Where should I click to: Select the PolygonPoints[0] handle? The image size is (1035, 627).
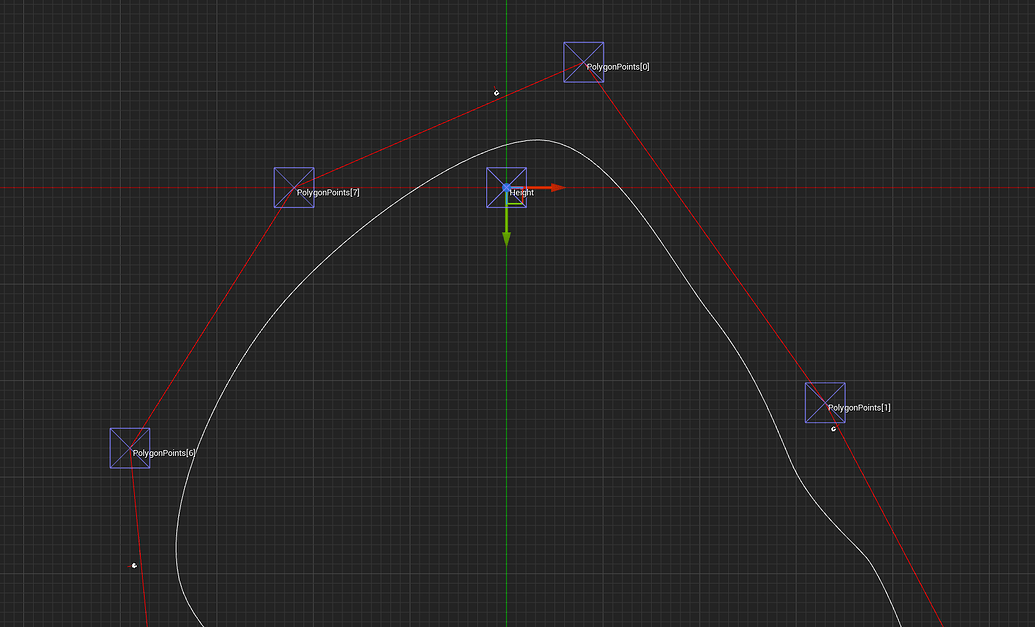point(584,62)
